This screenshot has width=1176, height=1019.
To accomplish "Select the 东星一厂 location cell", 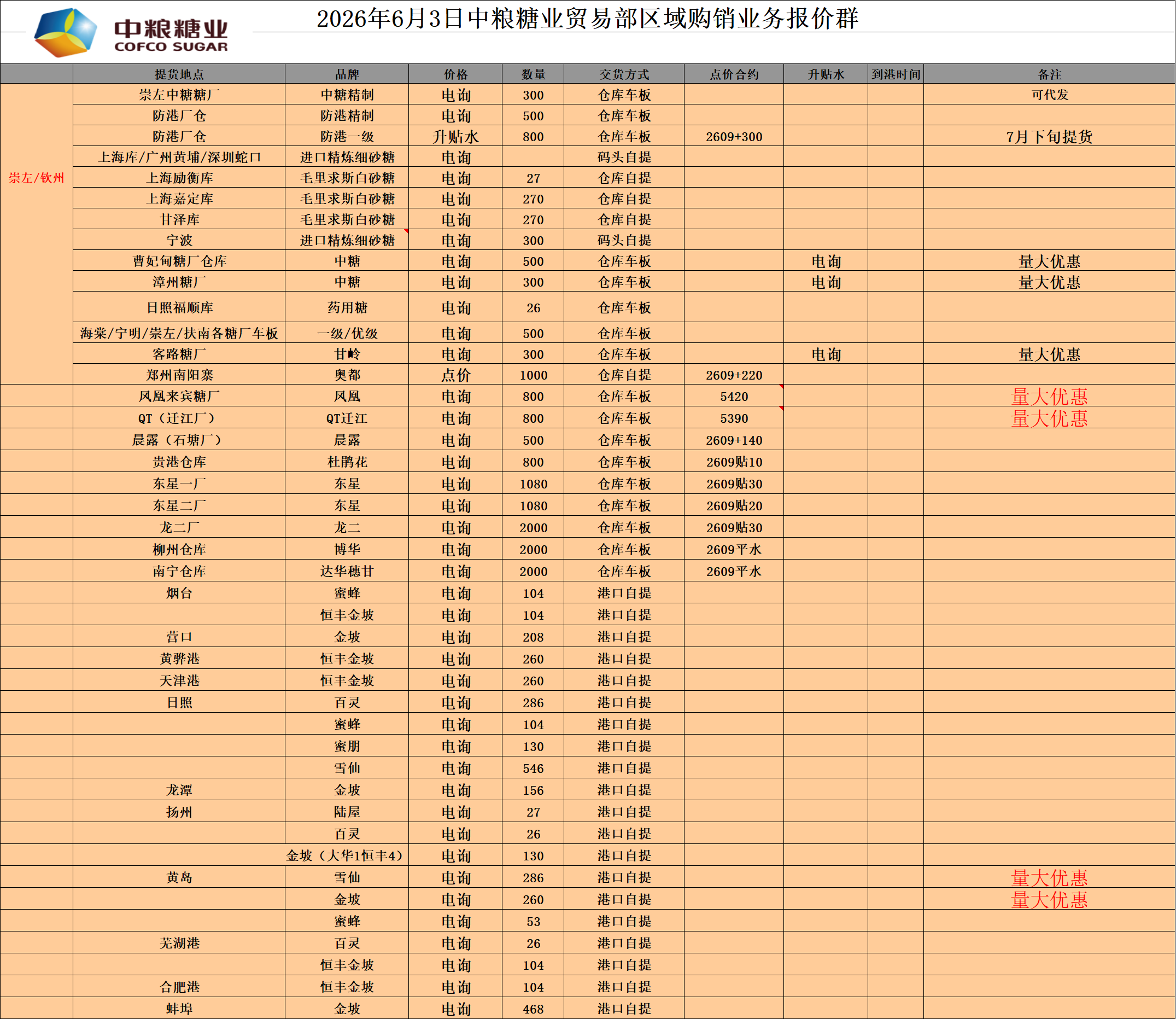I will 179,484.
